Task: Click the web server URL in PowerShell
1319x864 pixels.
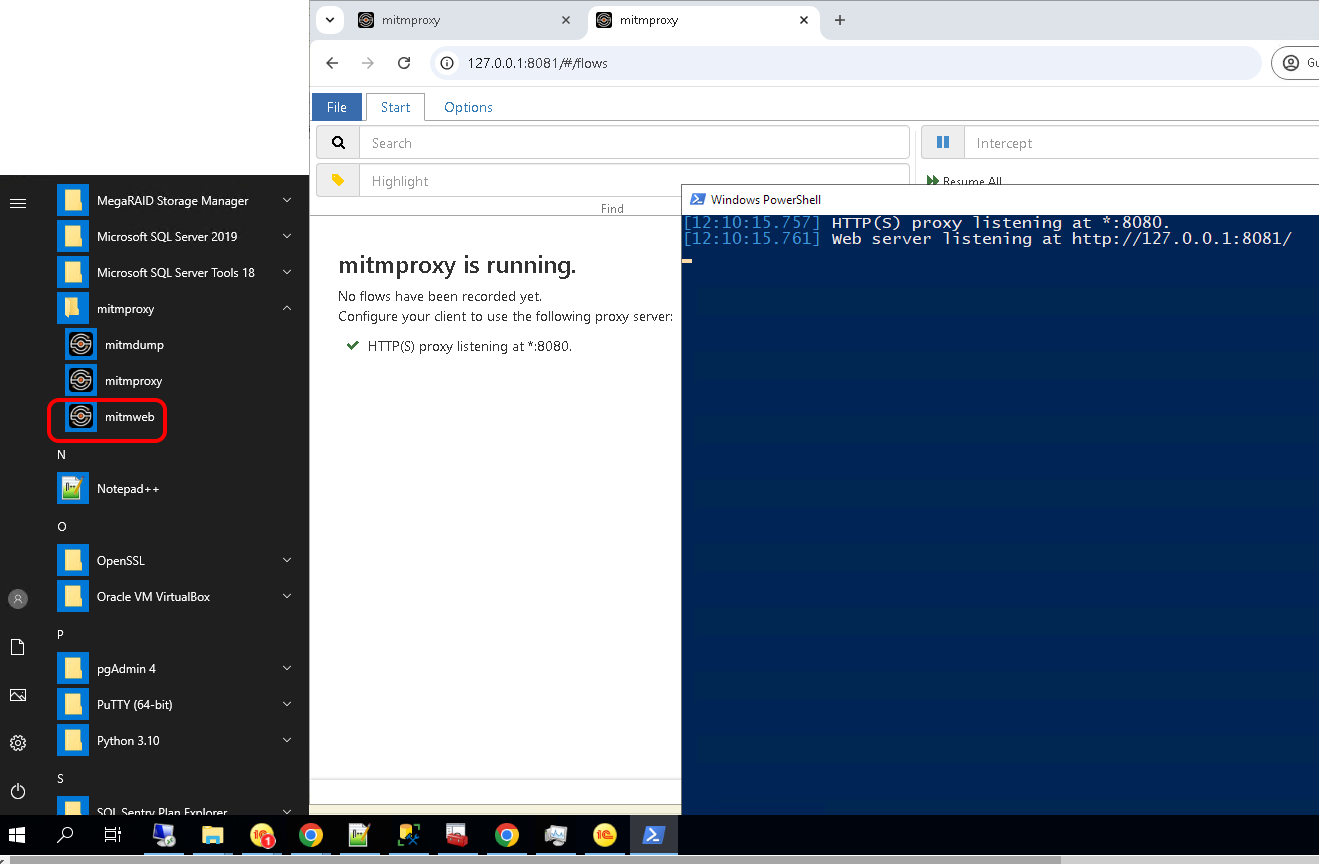Action: pos(1181,239)
